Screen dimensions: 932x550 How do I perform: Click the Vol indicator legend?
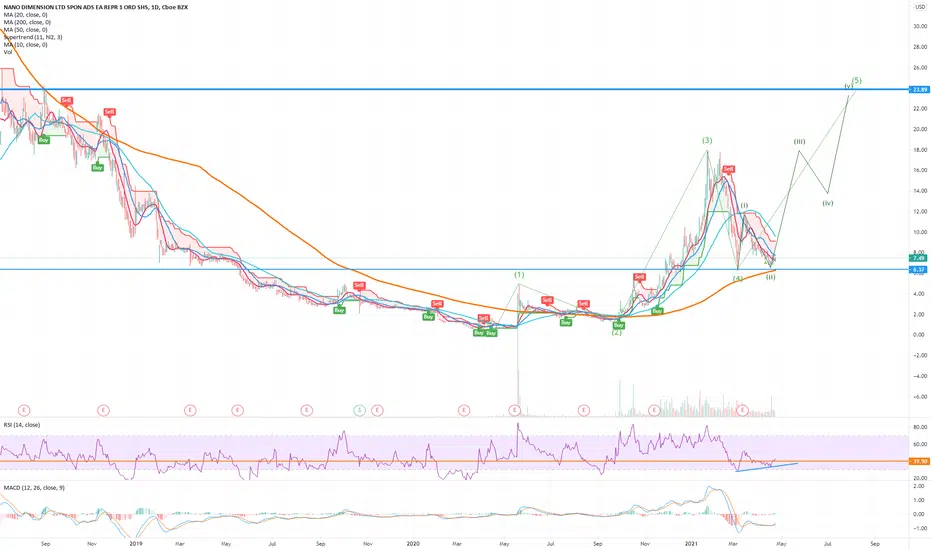coord(8,52)
